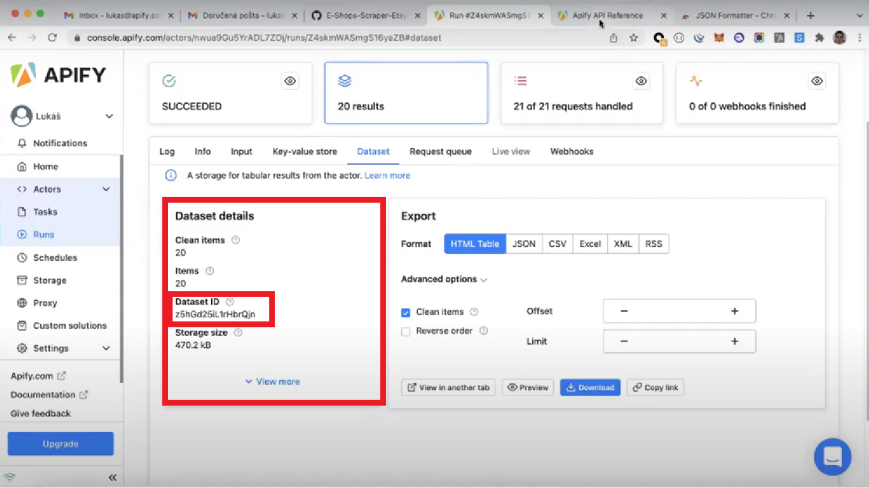Click the browser address bar URL
The image size is (869, 488).
click(264, 38)
